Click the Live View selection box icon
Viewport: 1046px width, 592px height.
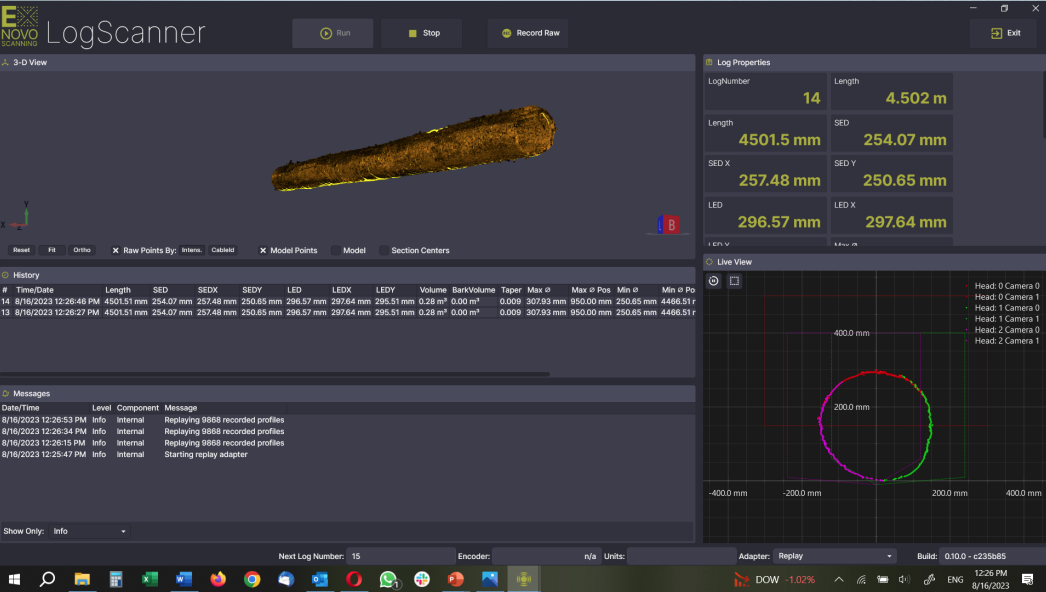[x=734, y=281]
